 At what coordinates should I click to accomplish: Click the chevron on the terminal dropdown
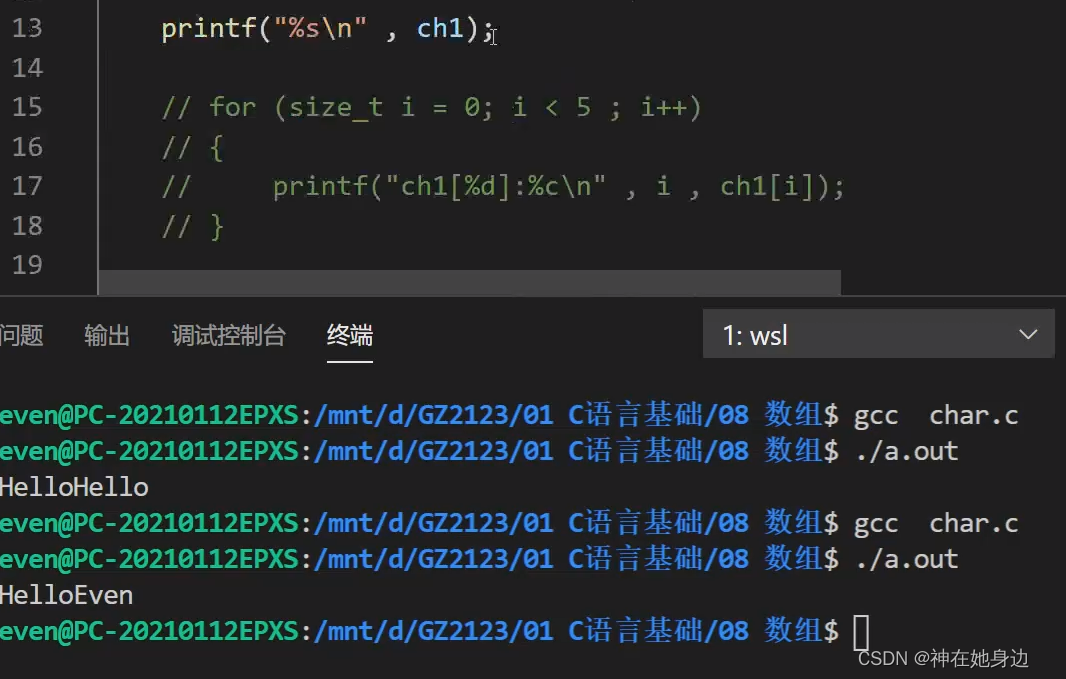(1028, 334)
